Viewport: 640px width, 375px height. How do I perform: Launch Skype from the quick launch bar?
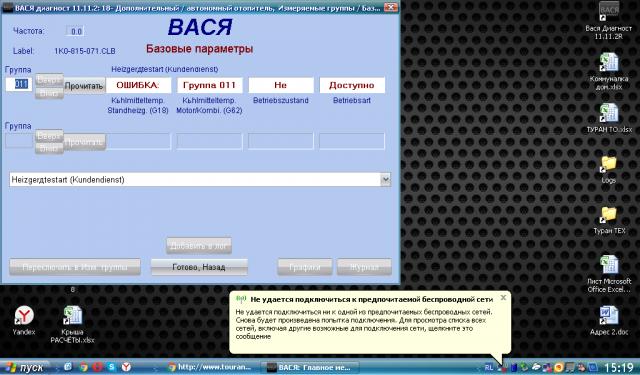coord(111,367)
